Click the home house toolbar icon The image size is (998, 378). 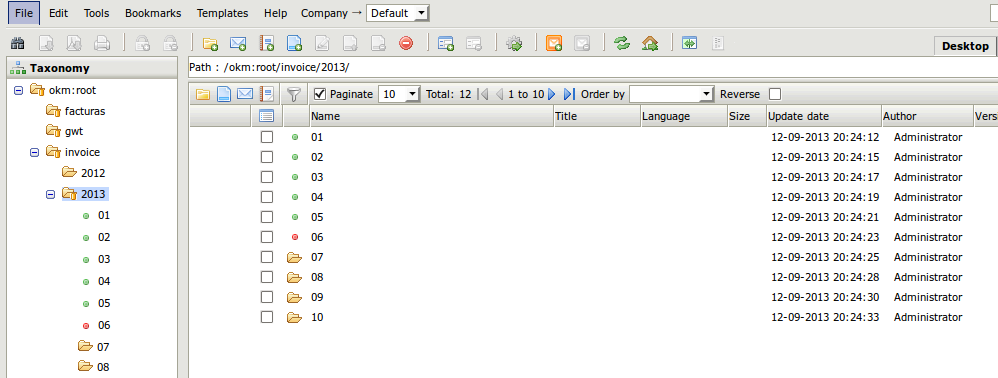650,43
